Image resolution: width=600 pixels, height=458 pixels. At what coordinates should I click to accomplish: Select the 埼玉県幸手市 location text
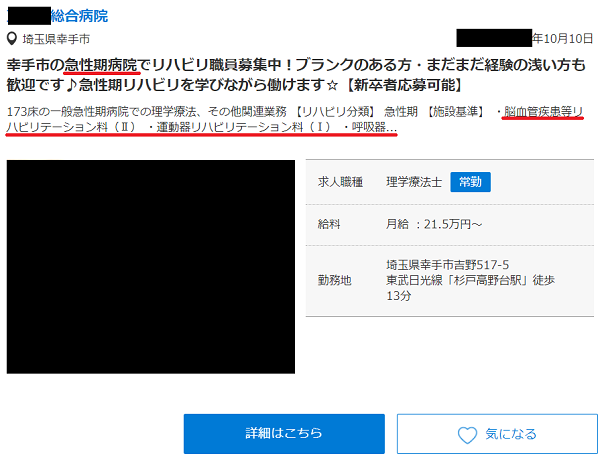[x=56, y=39]
